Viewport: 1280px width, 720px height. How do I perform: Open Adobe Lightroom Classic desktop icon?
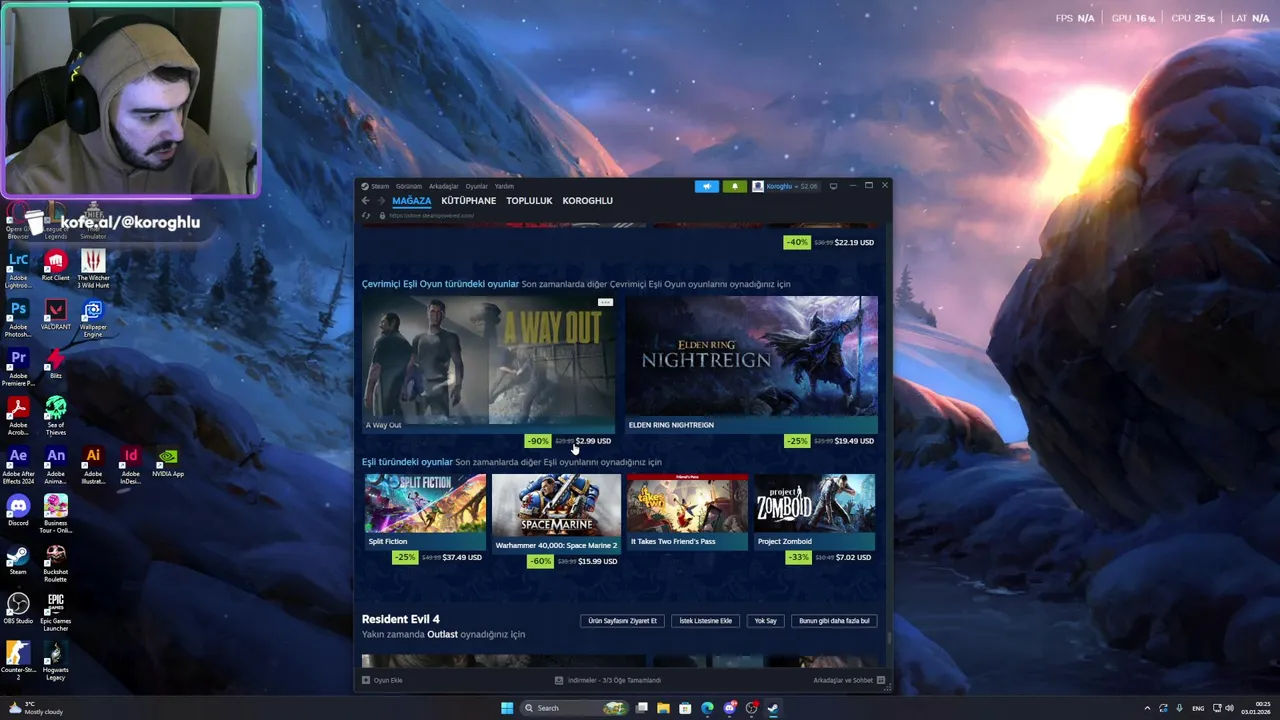click(18, 269)
